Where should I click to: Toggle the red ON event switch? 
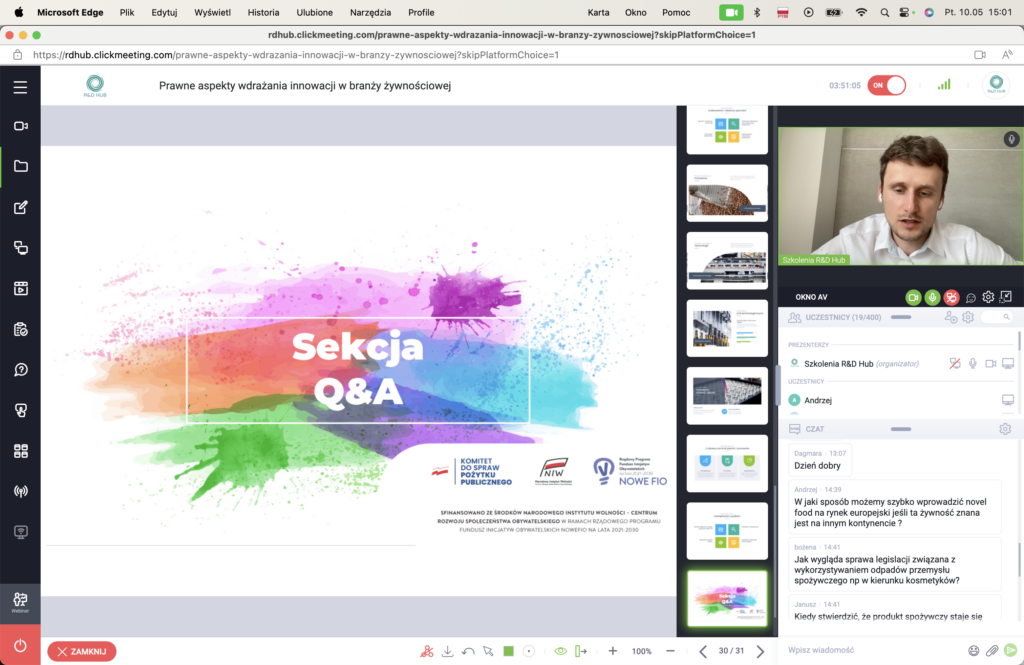[x=886, y=85]
